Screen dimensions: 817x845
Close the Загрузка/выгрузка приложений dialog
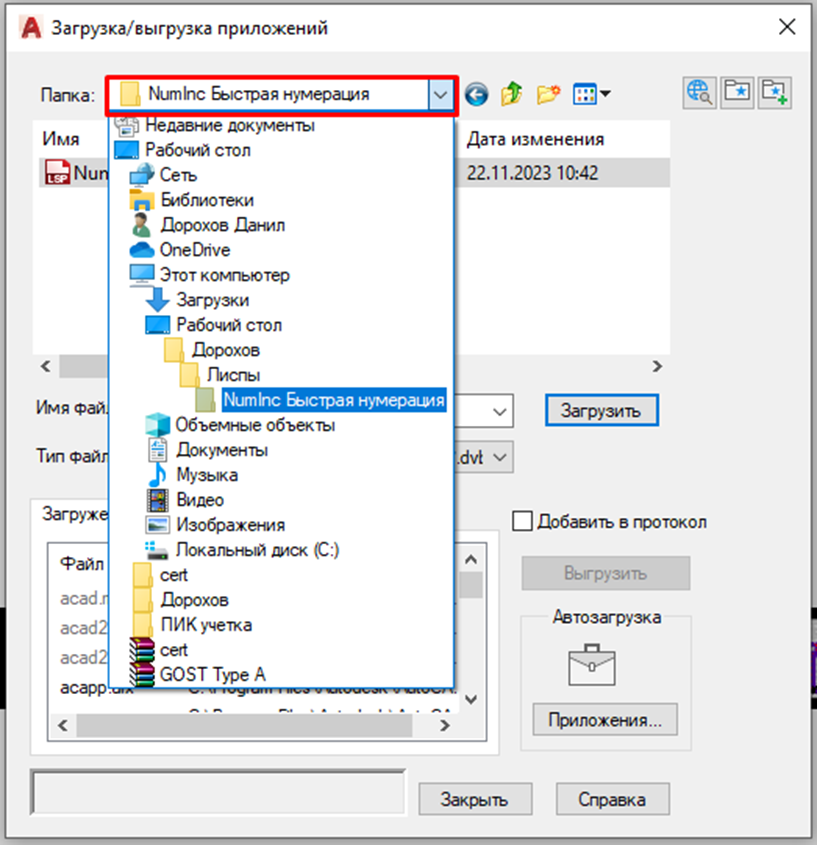tap(787, 26)
